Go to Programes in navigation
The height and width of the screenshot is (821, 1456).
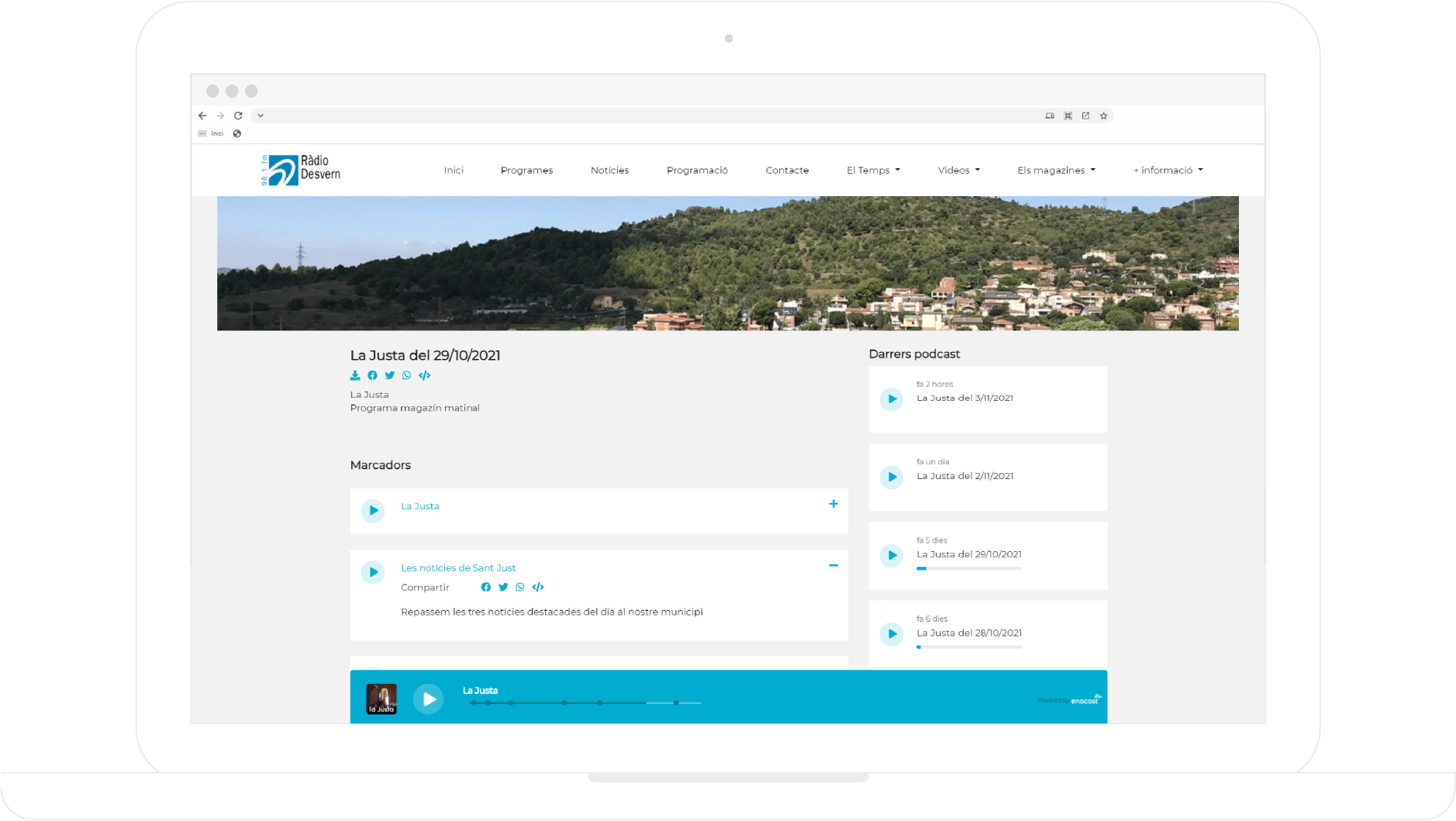click(526, 171)
